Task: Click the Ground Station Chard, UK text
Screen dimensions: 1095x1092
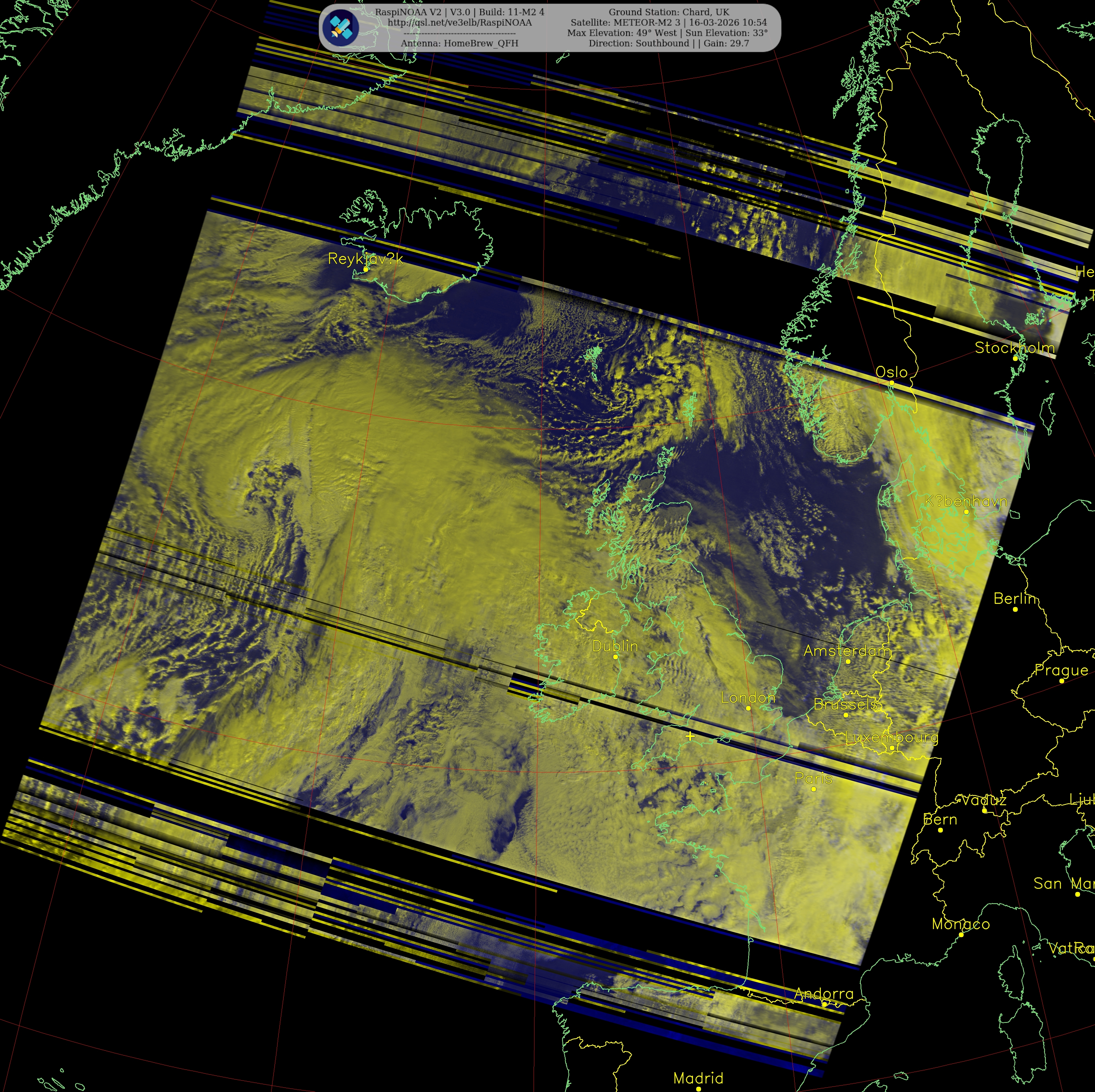Action: coord(669,12)
